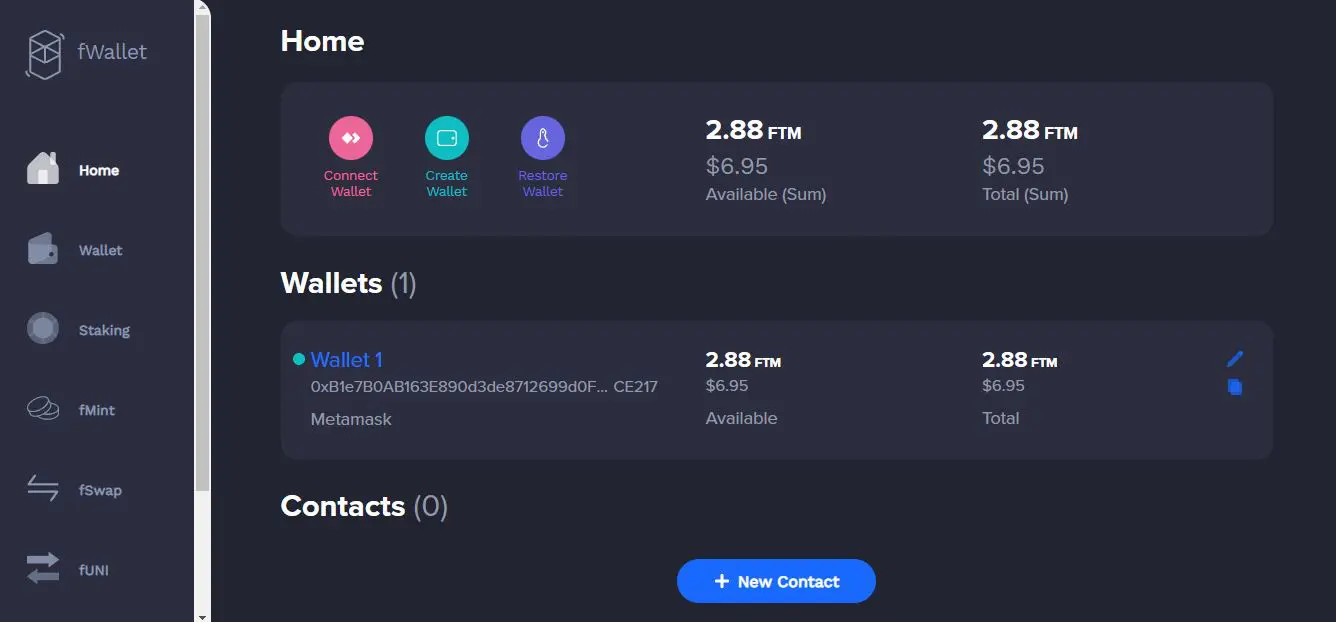Click the Wallets (1) heading
The height and width of the screenshot is (622, 1336).
(x=348, y=283)
